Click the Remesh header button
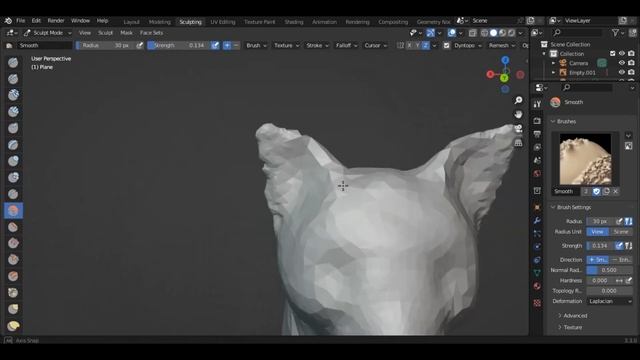This screenshot has height=360, width=640. [x=501, y=46]
